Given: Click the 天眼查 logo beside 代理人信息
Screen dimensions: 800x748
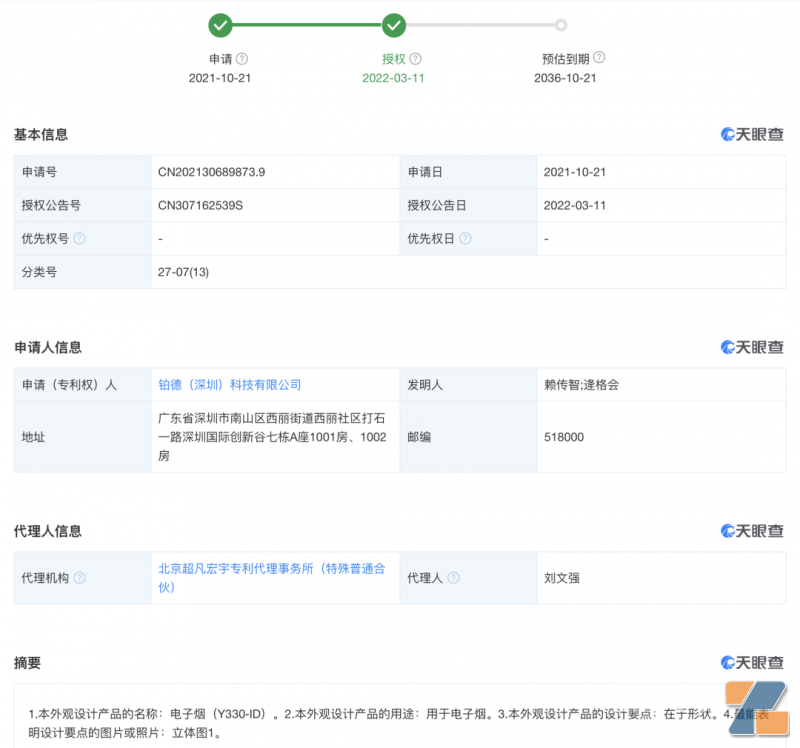Looking at the screenshot, I should (752, 531).
